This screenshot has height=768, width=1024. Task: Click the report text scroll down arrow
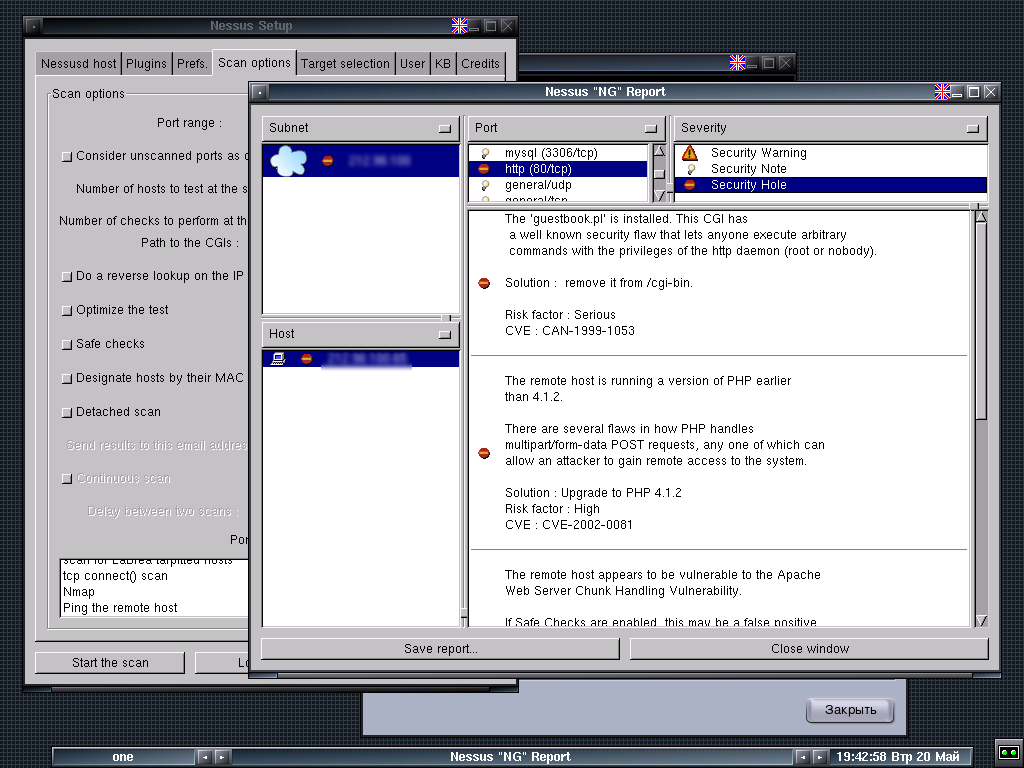pos(981,620)
